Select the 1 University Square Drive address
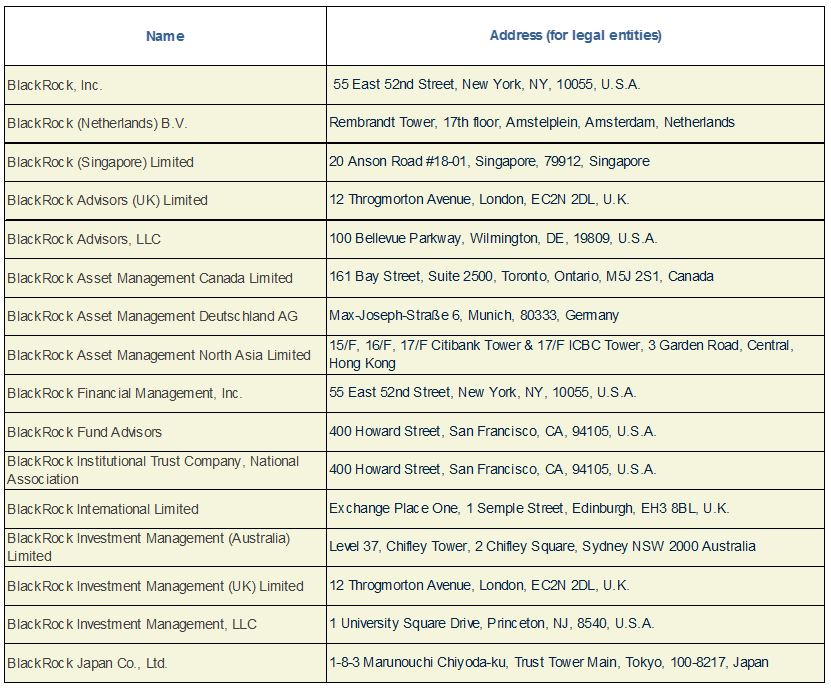 pyautogui.click(x=491, y=623)
